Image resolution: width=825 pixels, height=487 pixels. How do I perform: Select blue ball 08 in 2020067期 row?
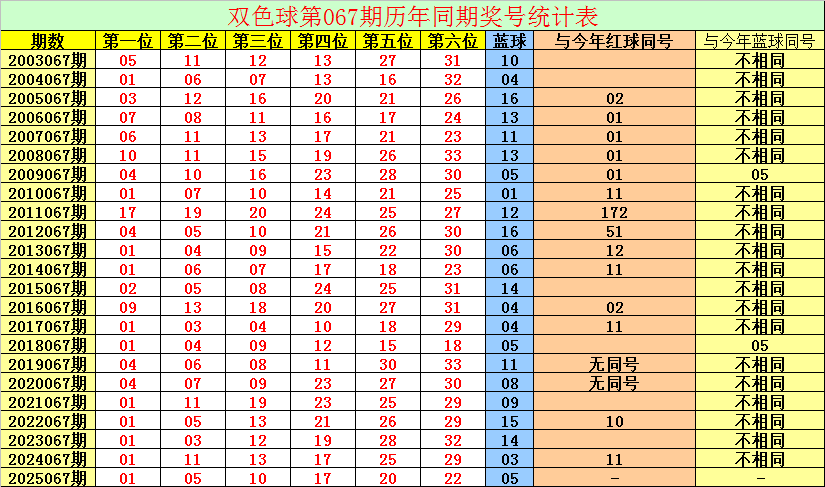click(509, 383)
